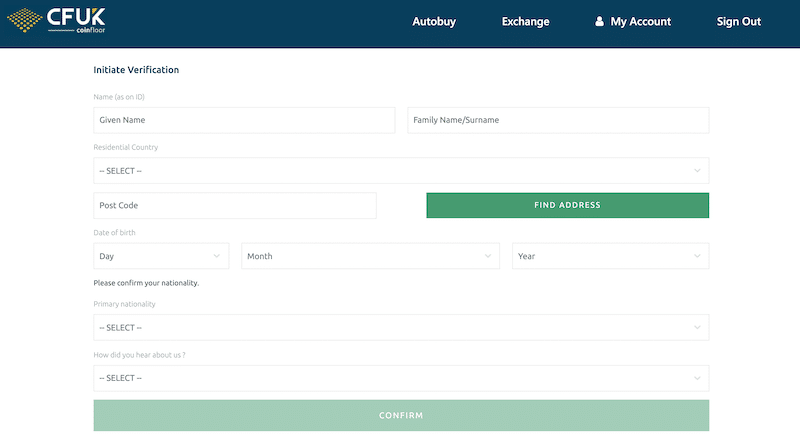Image resolution: width=800 pixels, height=447 pixels.
Task: Click the Confirm button
Action: click(401, 415)
